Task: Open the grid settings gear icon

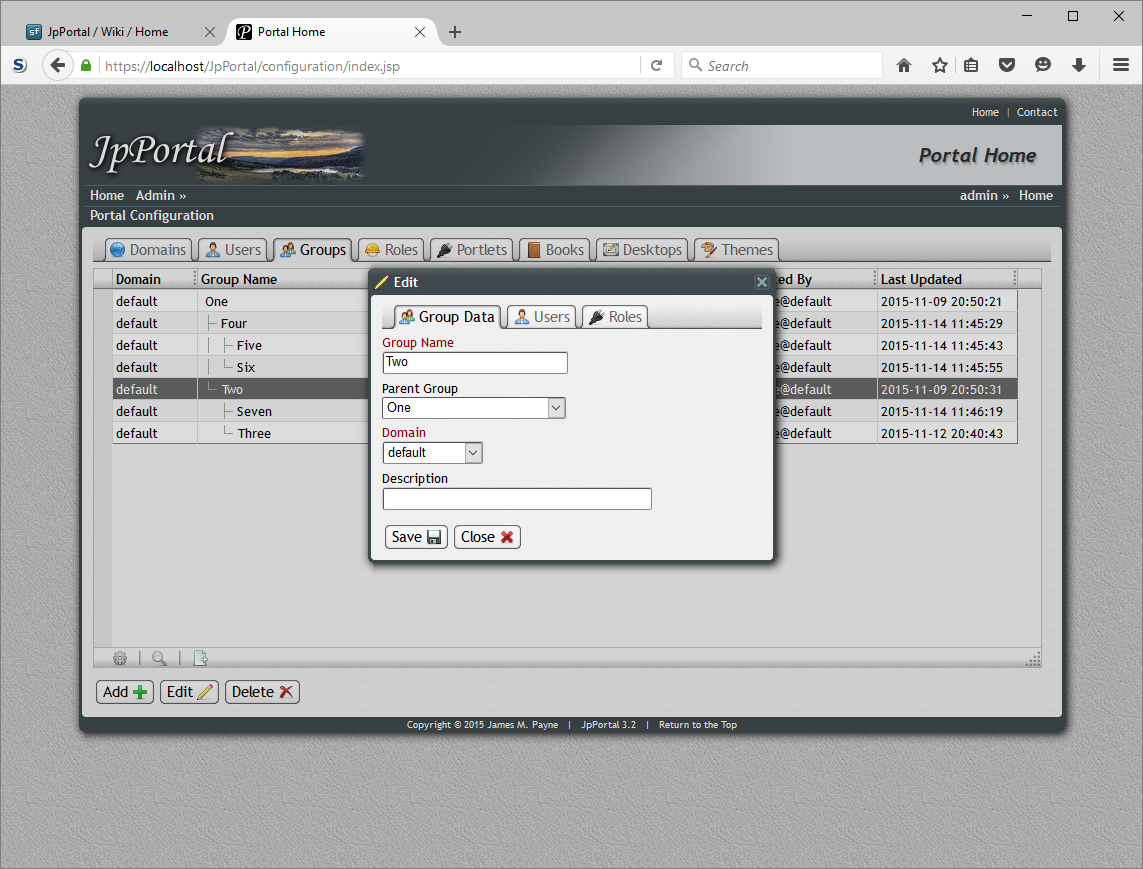Action: click(120, 658)
